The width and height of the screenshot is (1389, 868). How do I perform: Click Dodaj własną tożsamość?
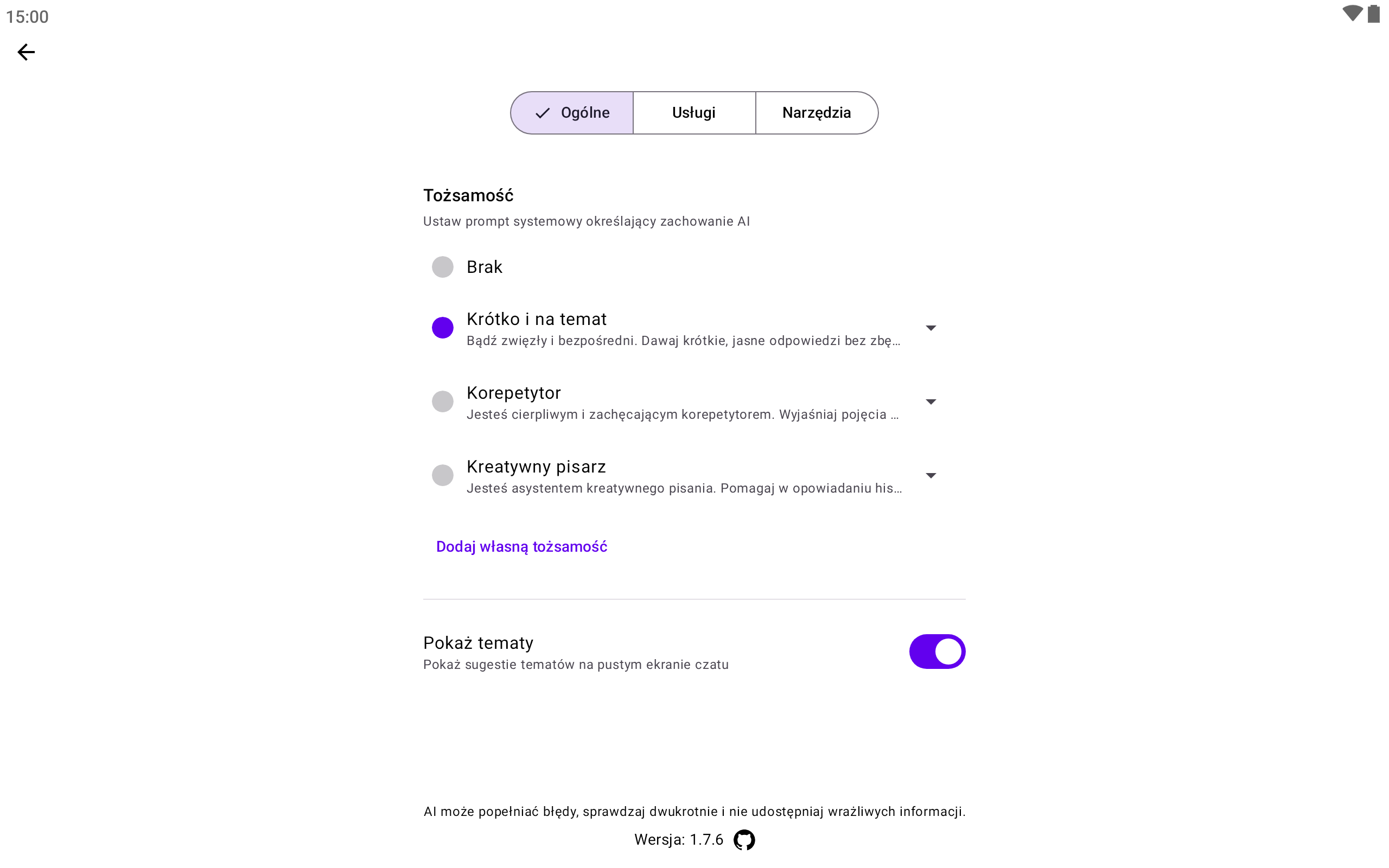[521, 546]
